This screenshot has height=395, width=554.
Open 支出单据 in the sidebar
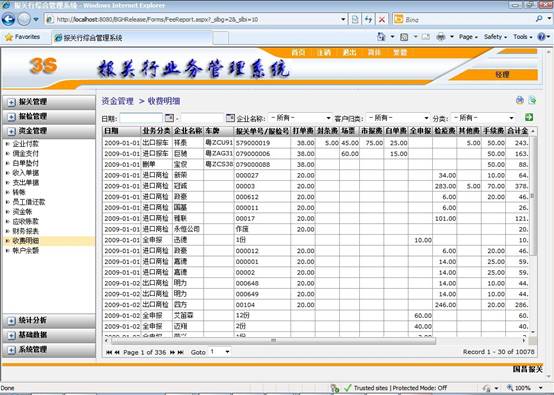(25, 183)
